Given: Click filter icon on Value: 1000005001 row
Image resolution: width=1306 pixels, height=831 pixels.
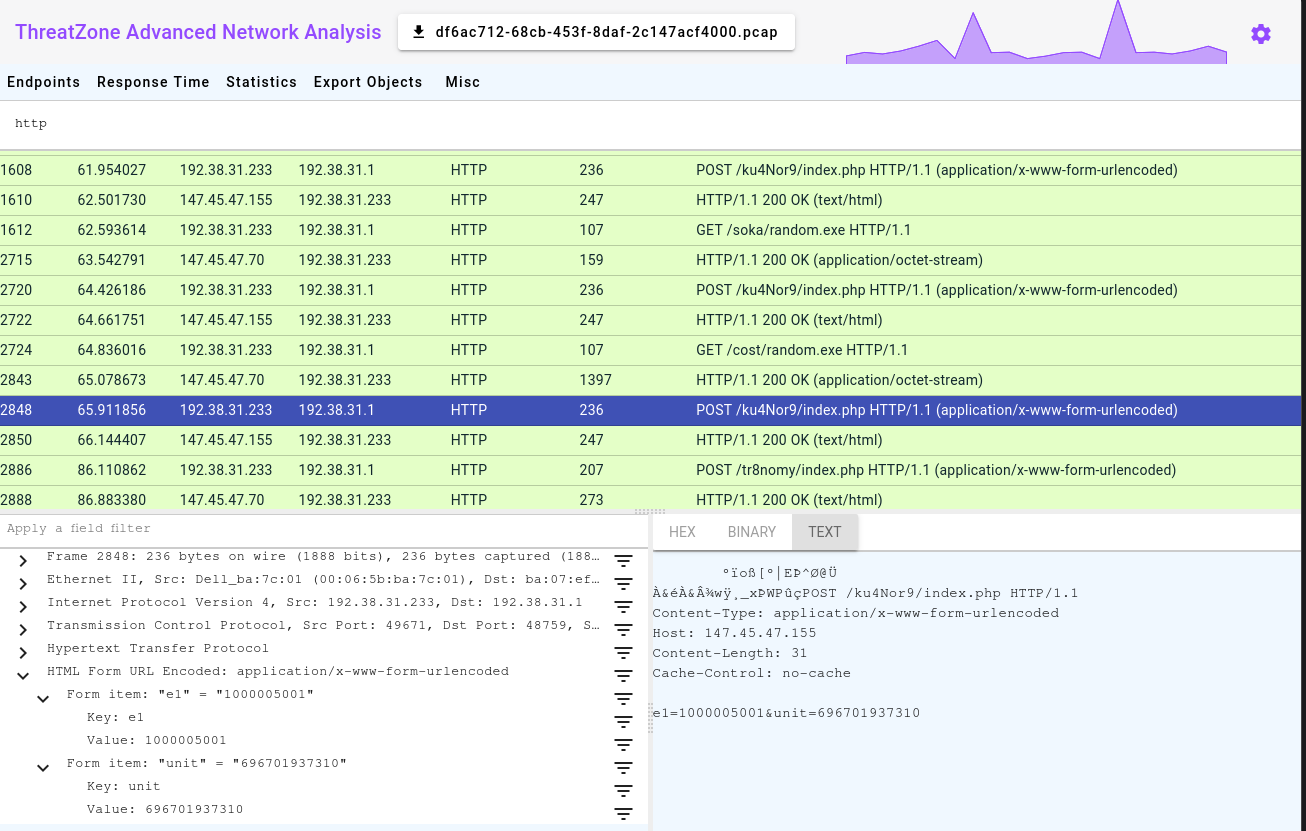Looking at the screenshot, I should click(x=624, y=745).
